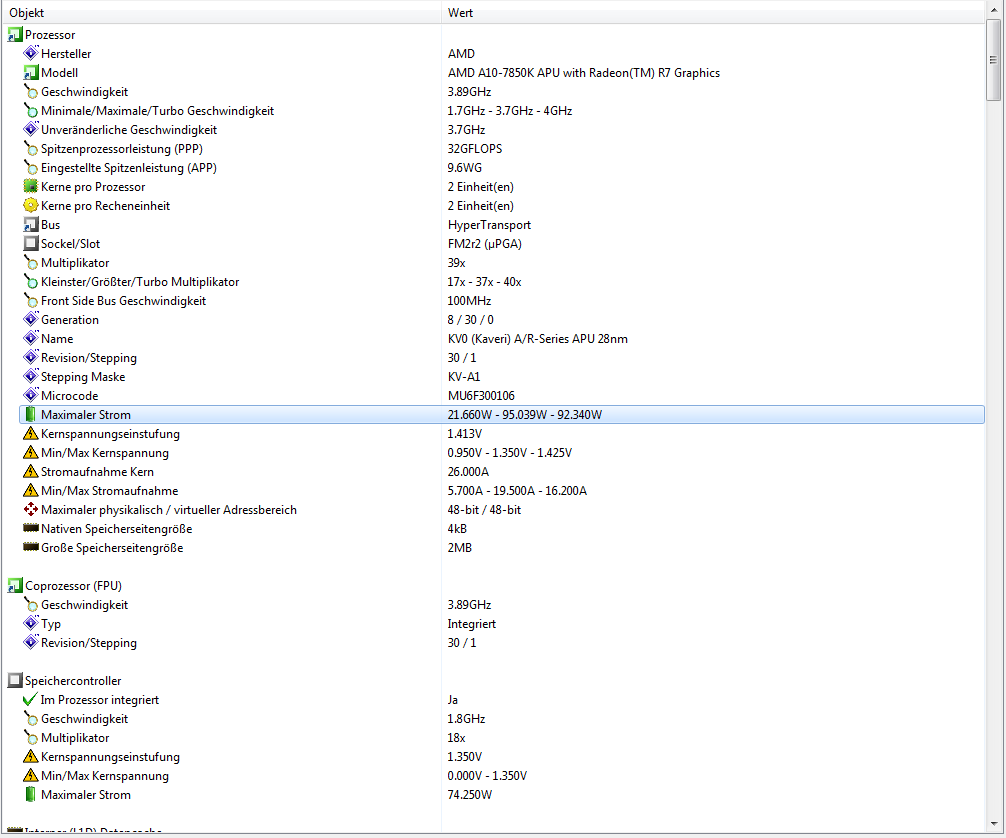
Task: Select Revision/Stepping under Prozessor
Action: coord(502,357)
